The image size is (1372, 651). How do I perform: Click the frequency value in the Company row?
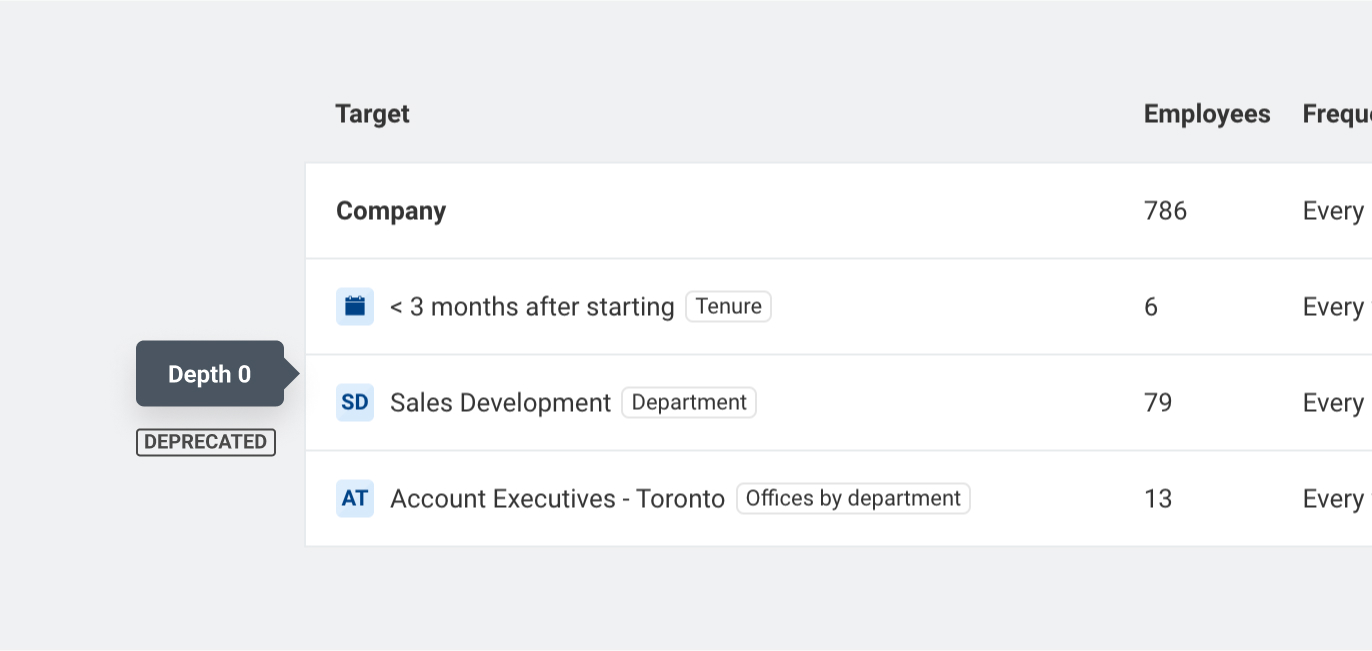[x=1333, y=211]
